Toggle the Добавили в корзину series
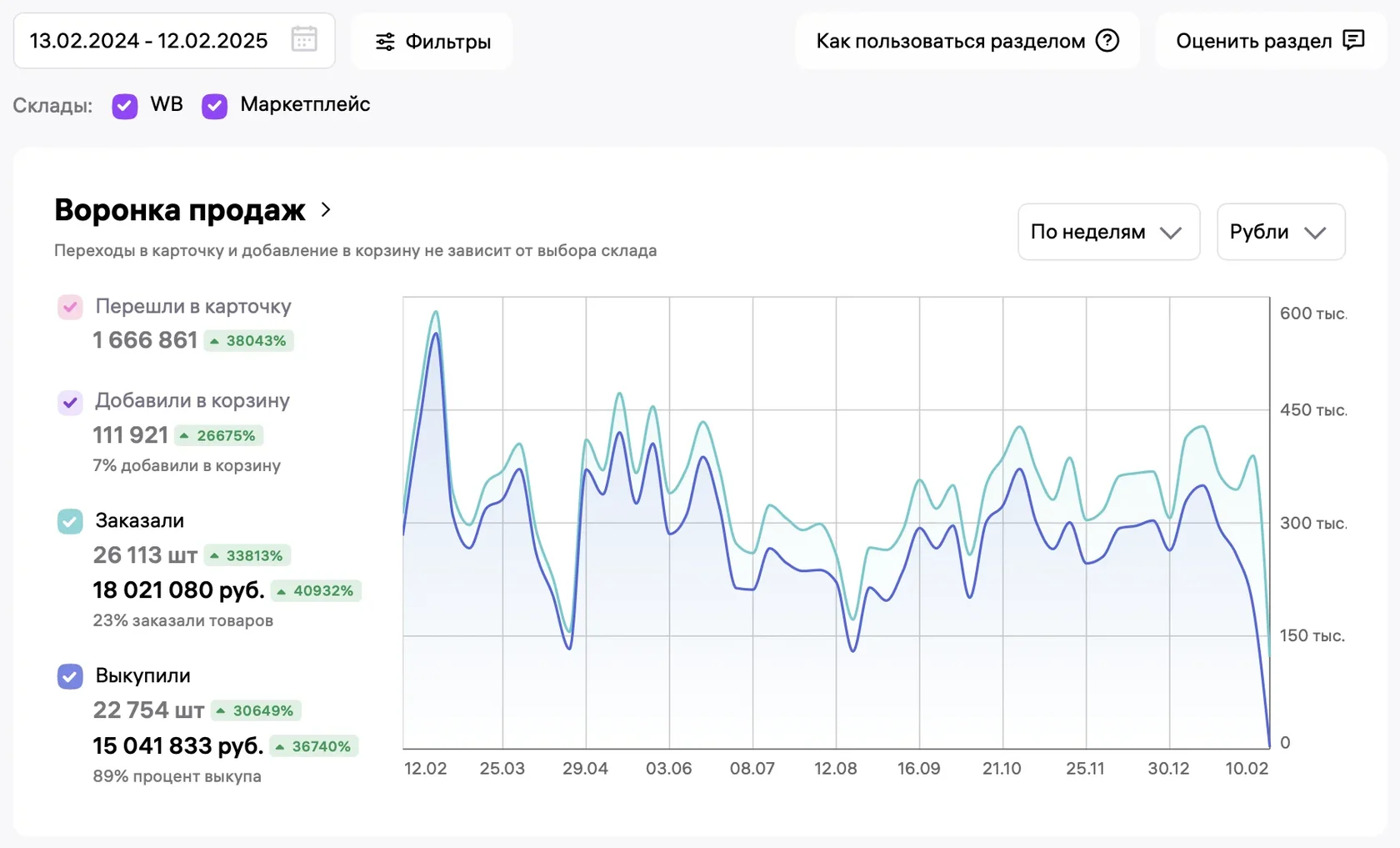1400x848 pixels. pos(70,402)
